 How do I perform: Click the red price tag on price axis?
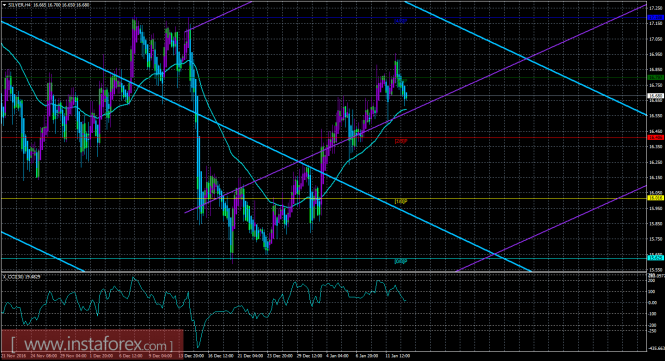pos(656,137)
